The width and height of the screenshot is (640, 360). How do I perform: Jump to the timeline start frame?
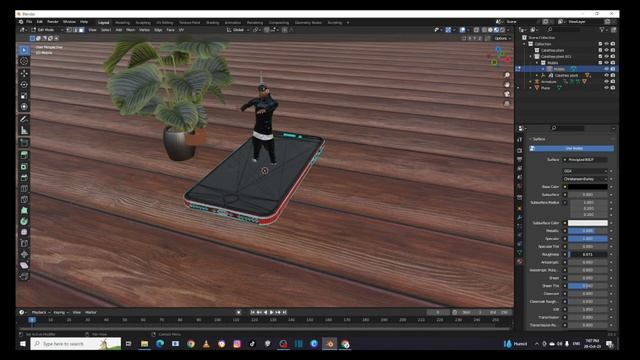(252, 312)
